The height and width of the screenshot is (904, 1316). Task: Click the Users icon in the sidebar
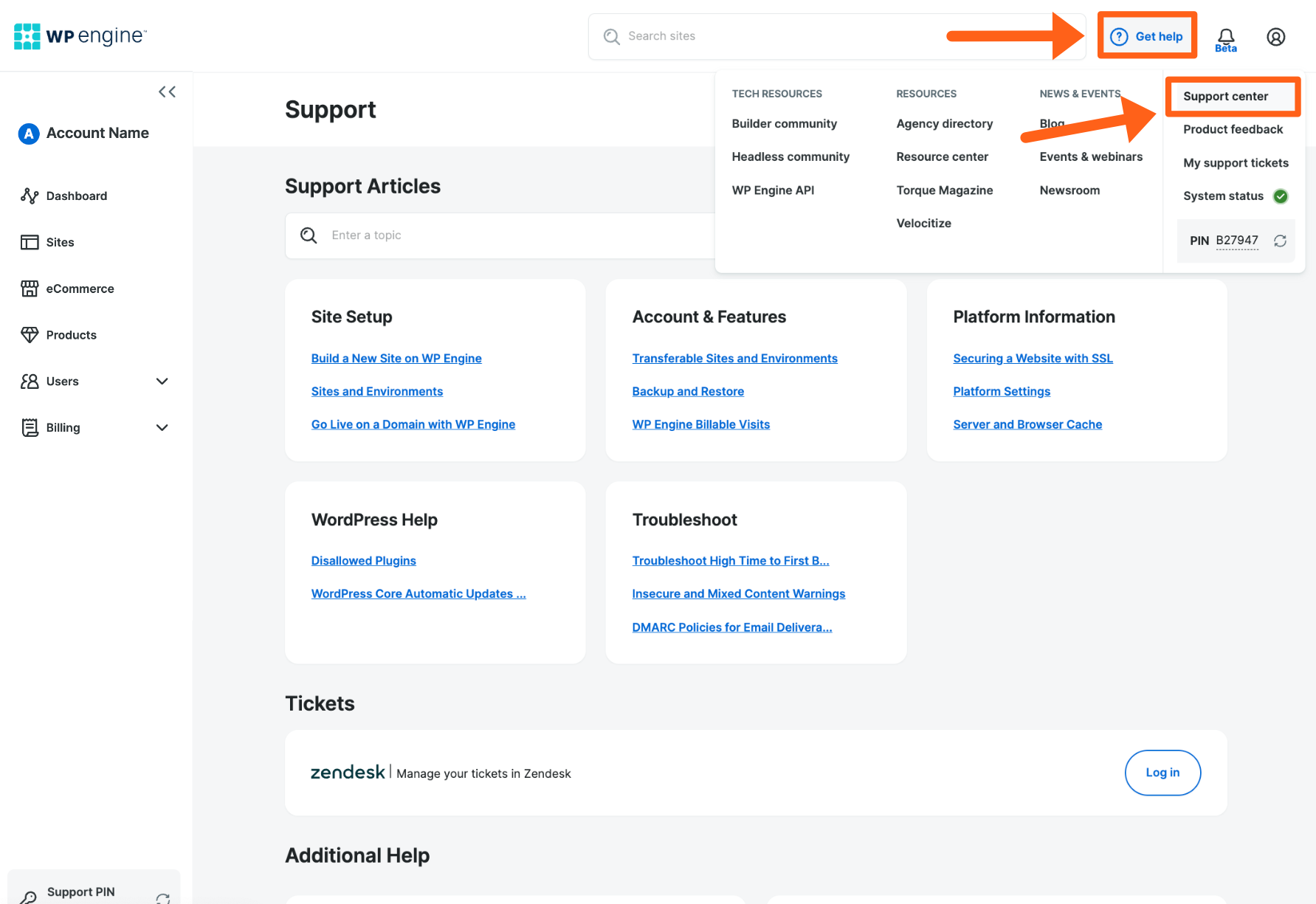tap(31, 381)
